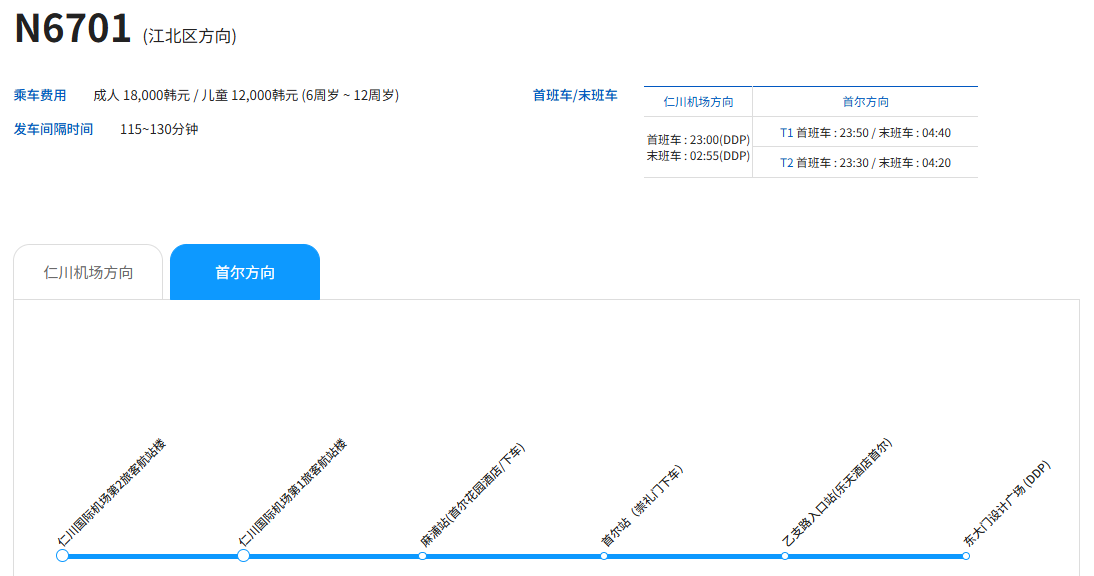Click the stop marker for 仁川国际机场第1旅客航站楼

pos(243,555)
